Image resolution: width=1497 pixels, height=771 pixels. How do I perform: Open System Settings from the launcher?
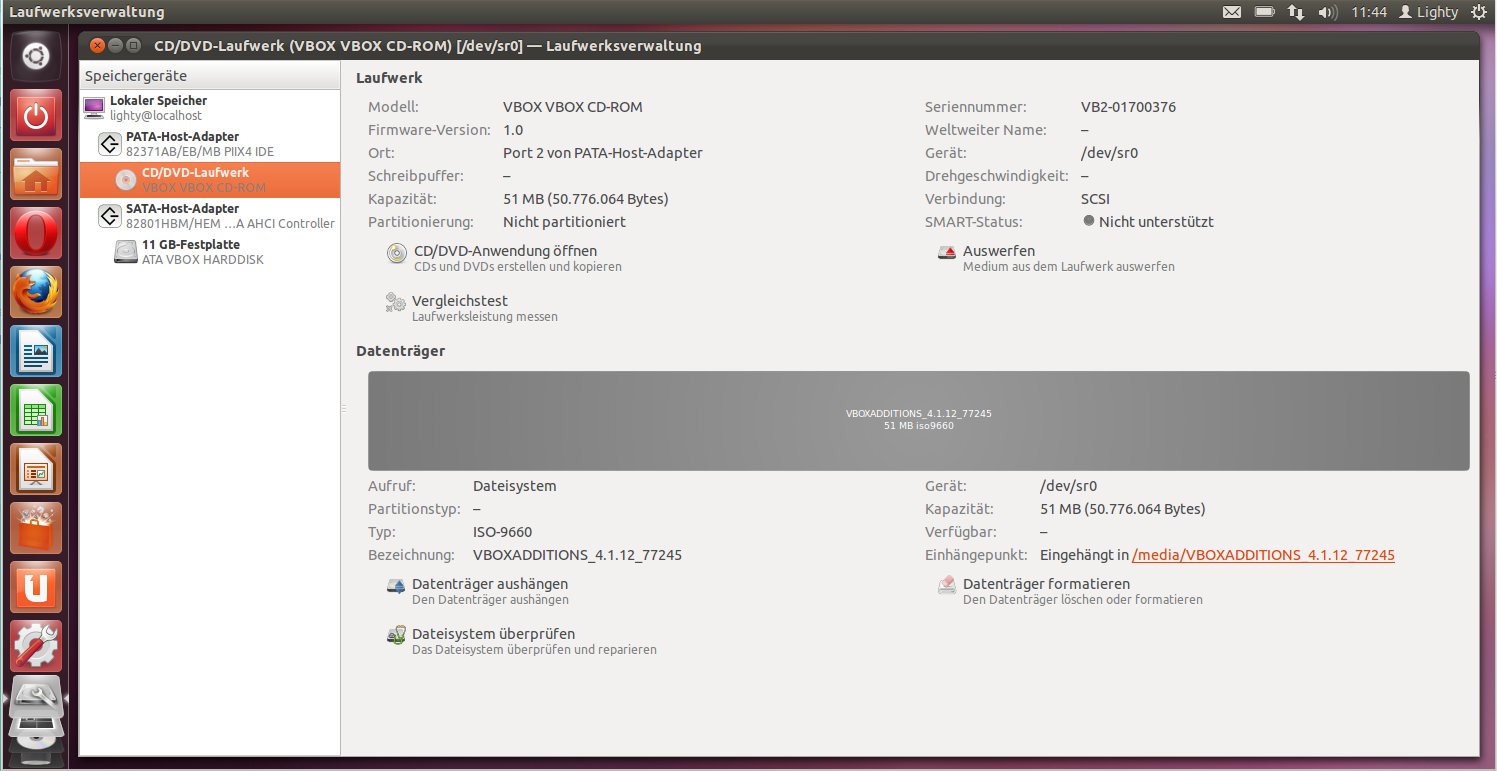click(36, 647)
